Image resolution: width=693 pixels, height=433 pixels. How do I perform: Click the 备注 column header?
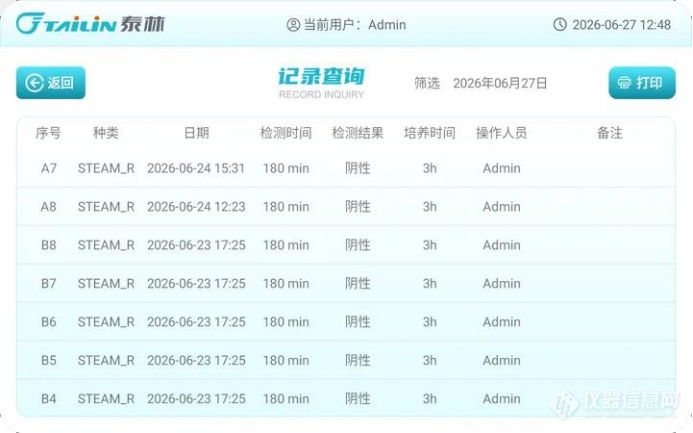click(x=609, y=133)
